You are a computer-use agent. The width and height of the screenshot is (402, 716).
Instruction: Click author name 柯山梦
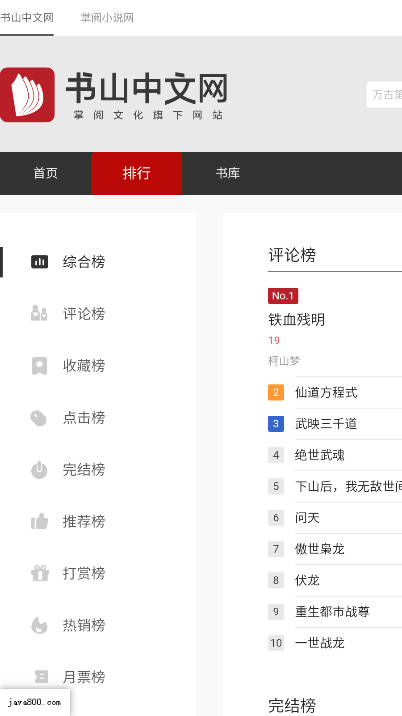tap(284, 361)
